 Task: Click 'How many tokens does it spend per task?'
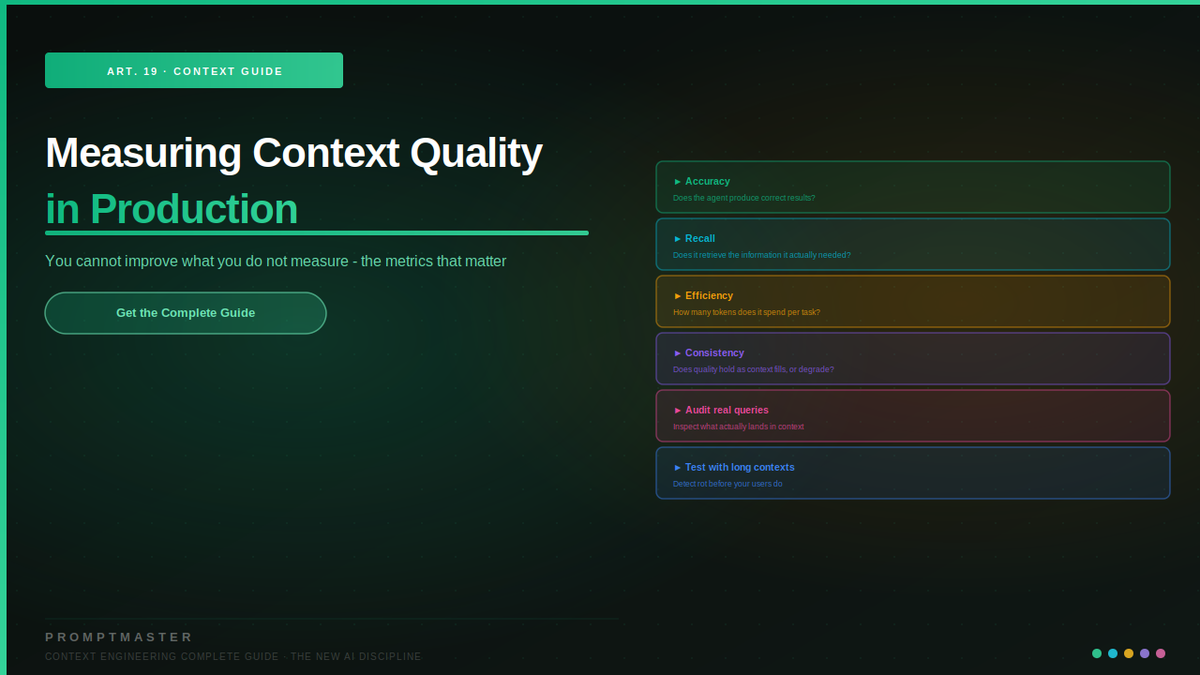point(746,312)
